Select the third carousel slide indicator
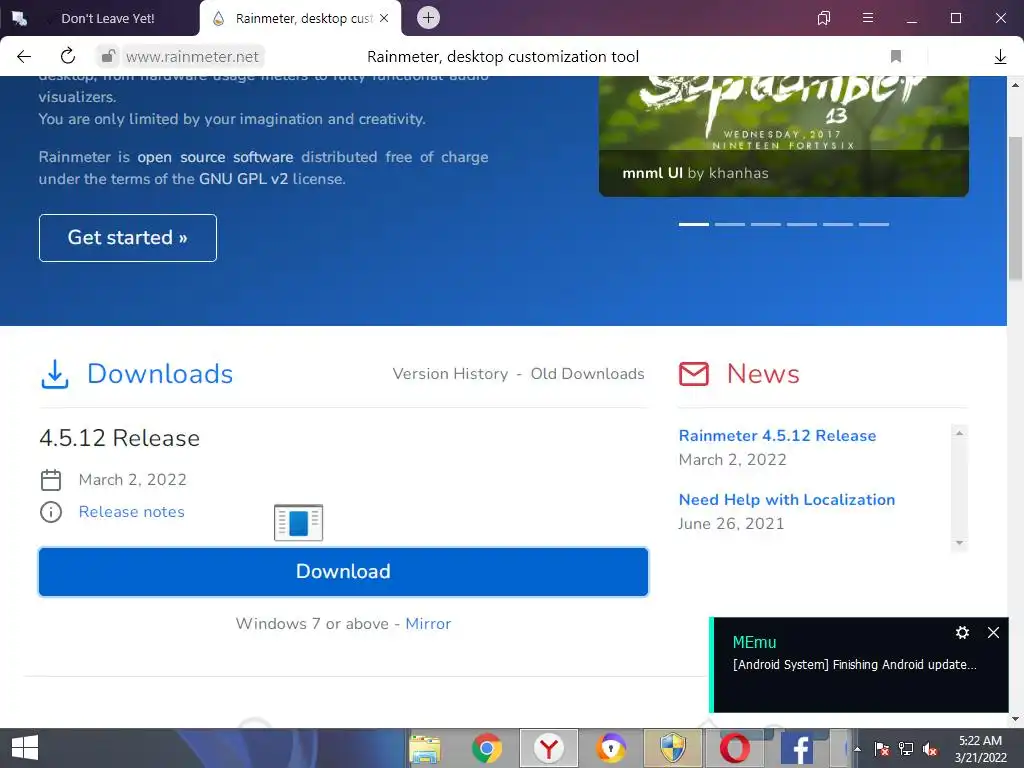 point(765,224)
